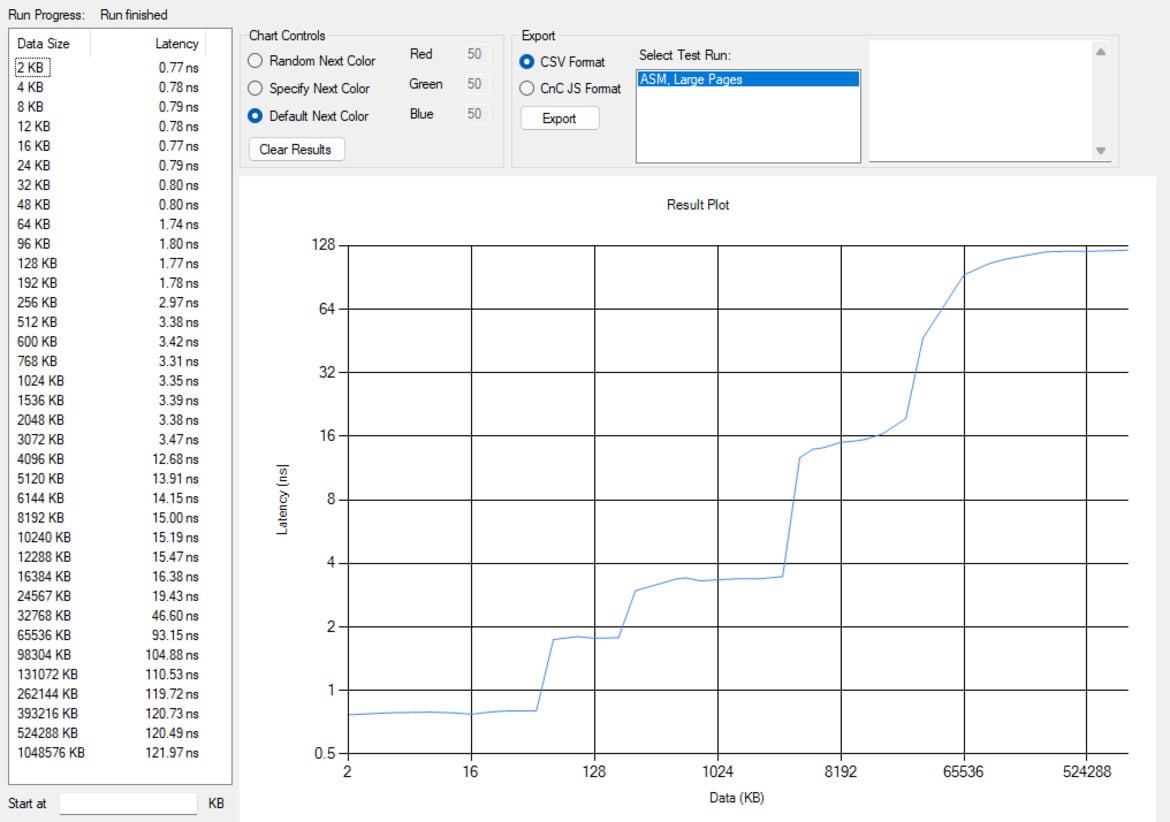1170x822 pixels.
Task: Select the 10240 KB row
Action: click(x=108, y=537)
